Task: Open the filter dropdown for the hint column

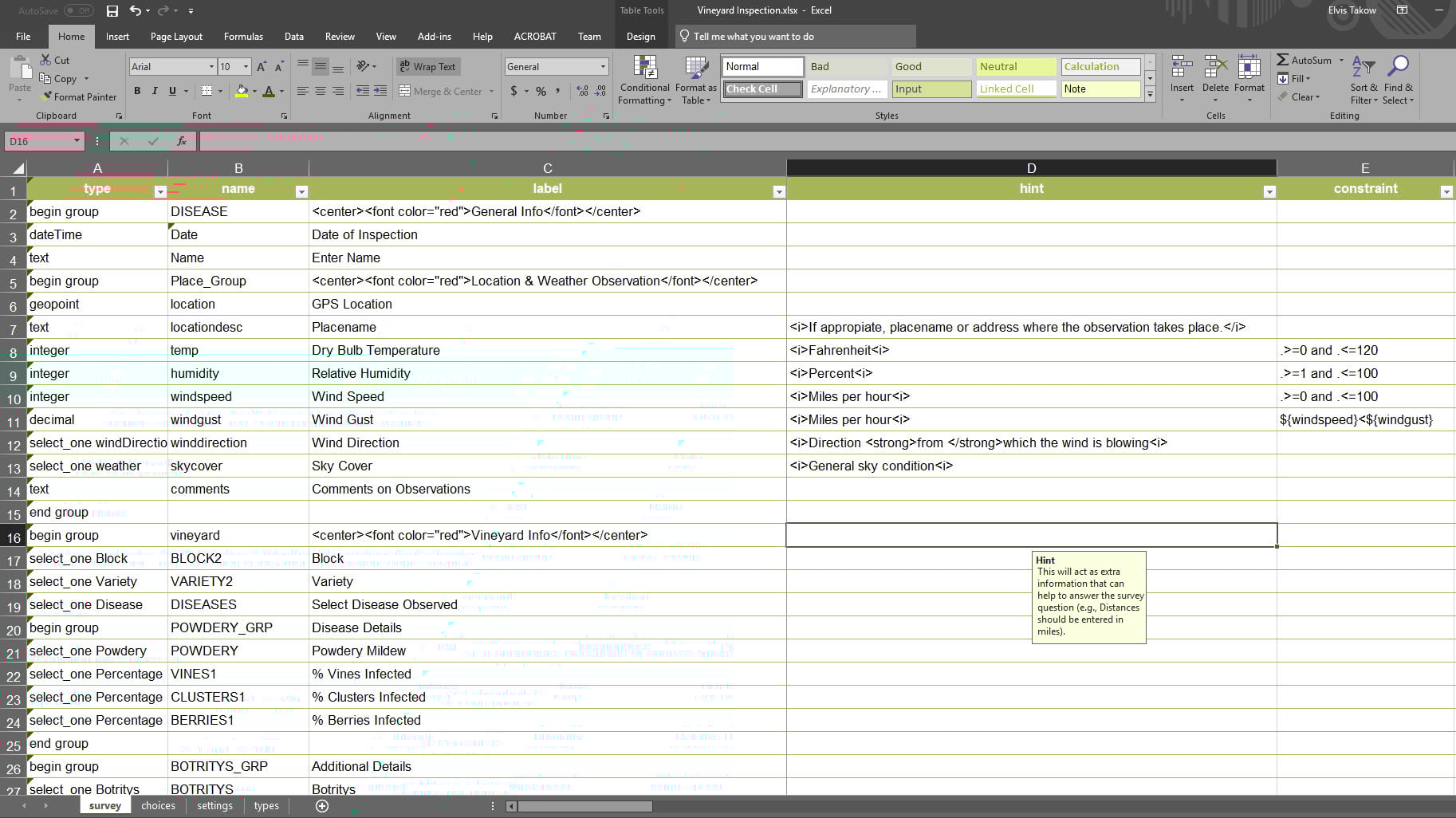Action: pyautogui.click(x=1269, y=191)
